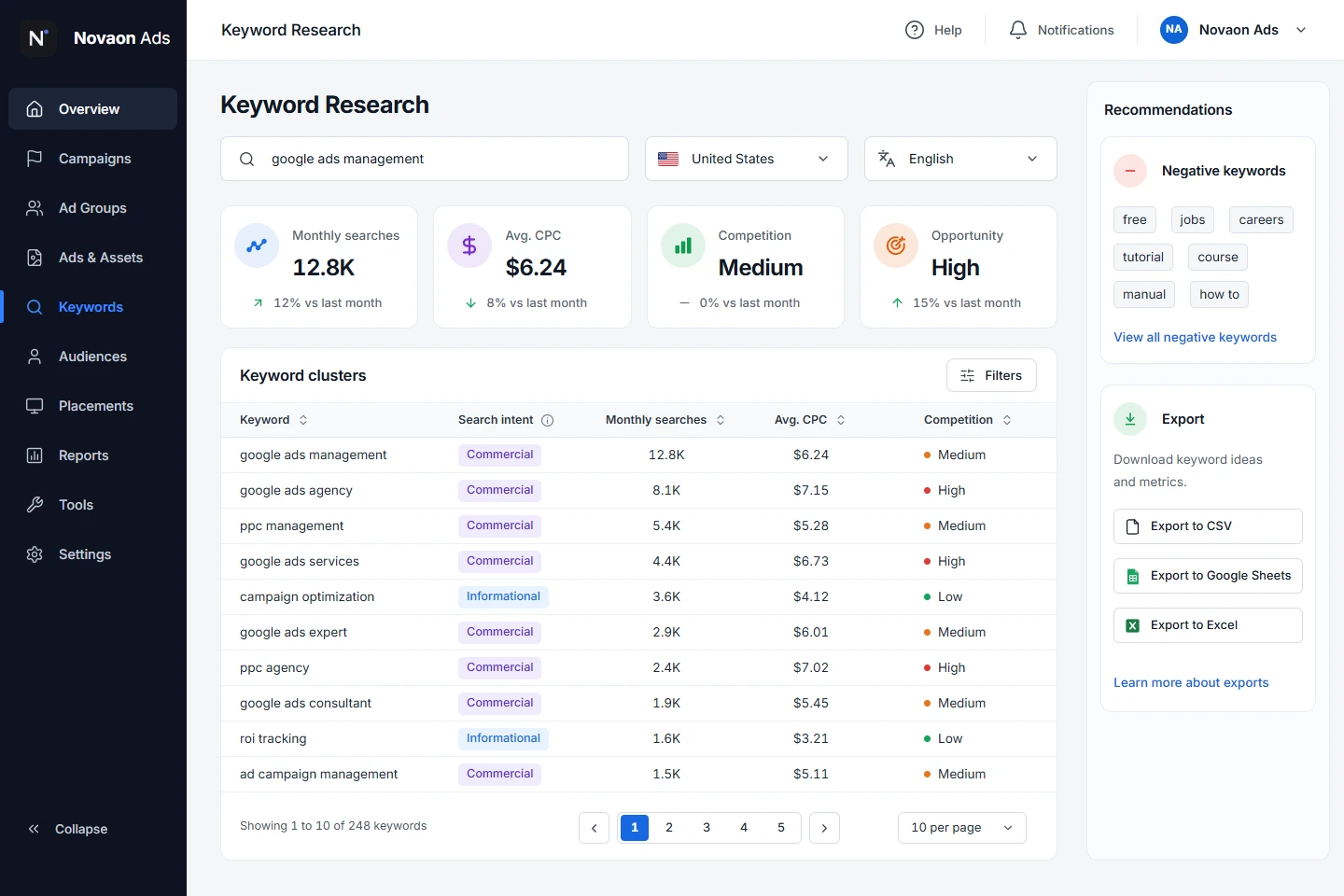Click the Help question mark icon
Image resolution: width=1344 pixels, height=896 pixels.
coord(915,30)
